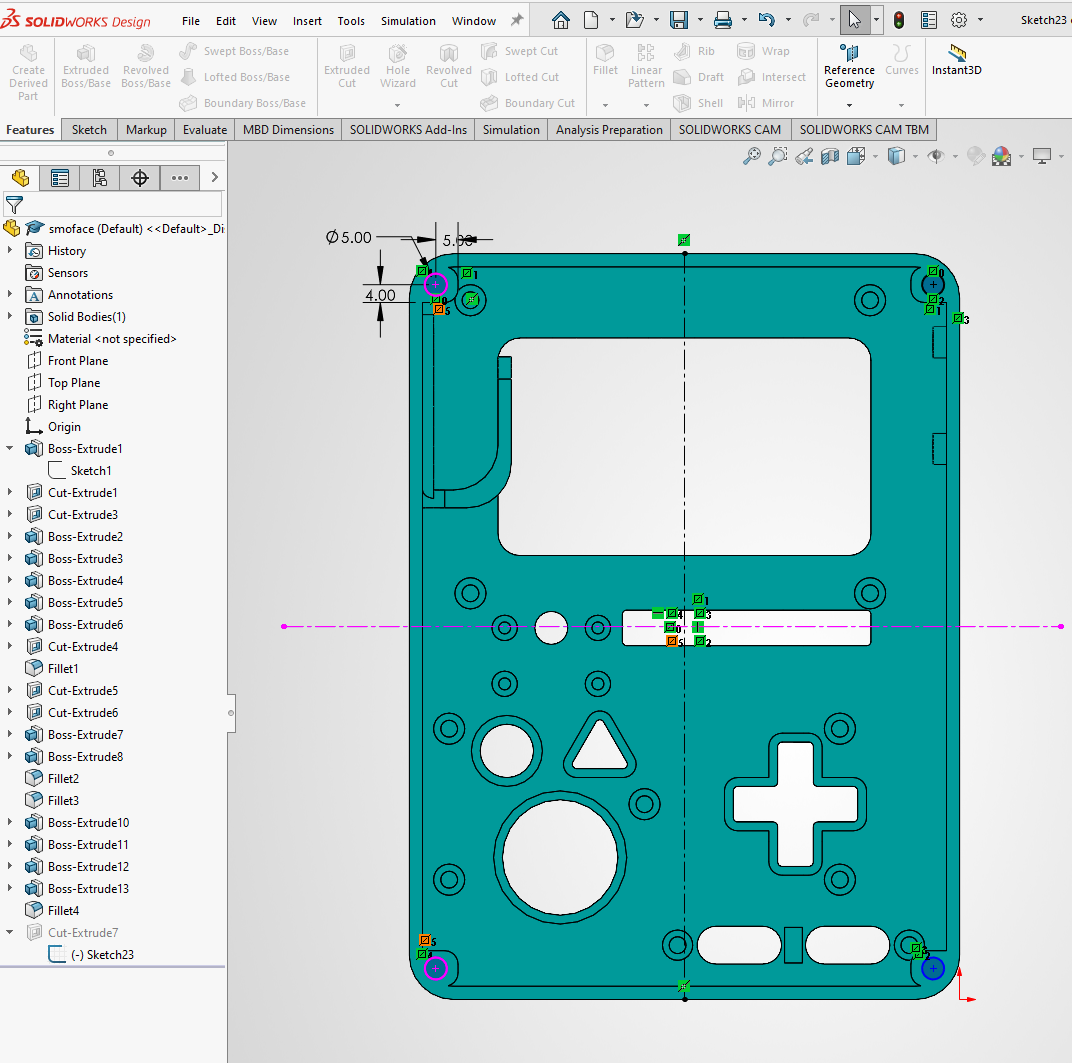Open the View Orientation cube icon
1072x1063 pixels.
point(856,157)
